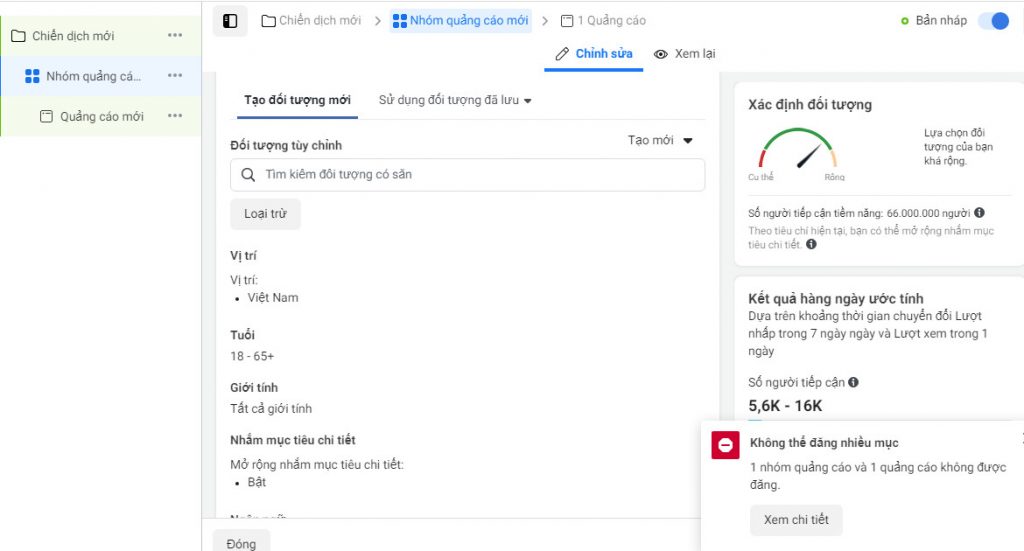Open options menu for Chiến dịch mới
The width and height of the screenshot is (1024, 551).
click(x=174, y=35)
